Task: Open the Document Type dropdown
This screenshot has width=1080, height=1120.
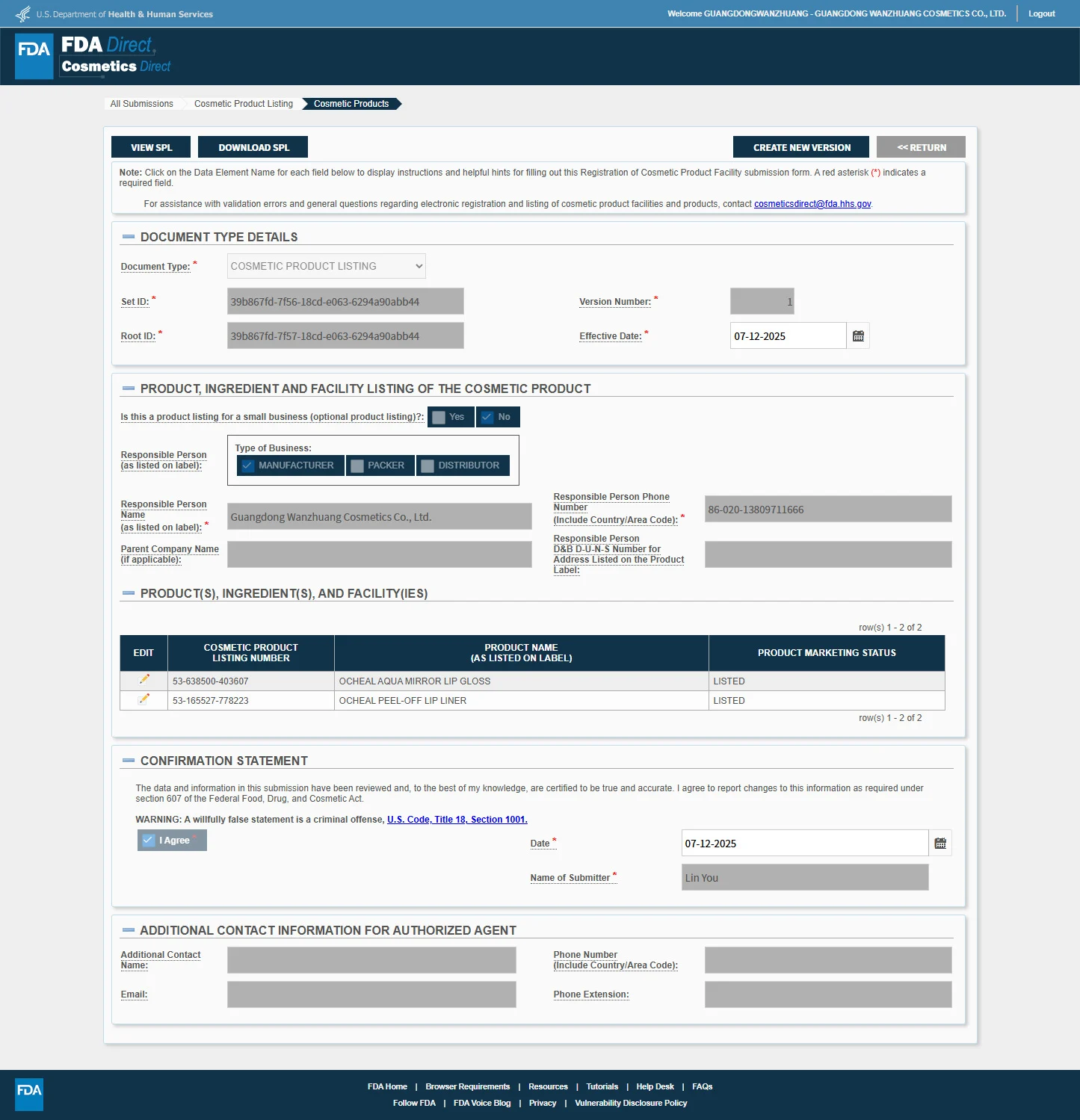Action: [327, 266]
